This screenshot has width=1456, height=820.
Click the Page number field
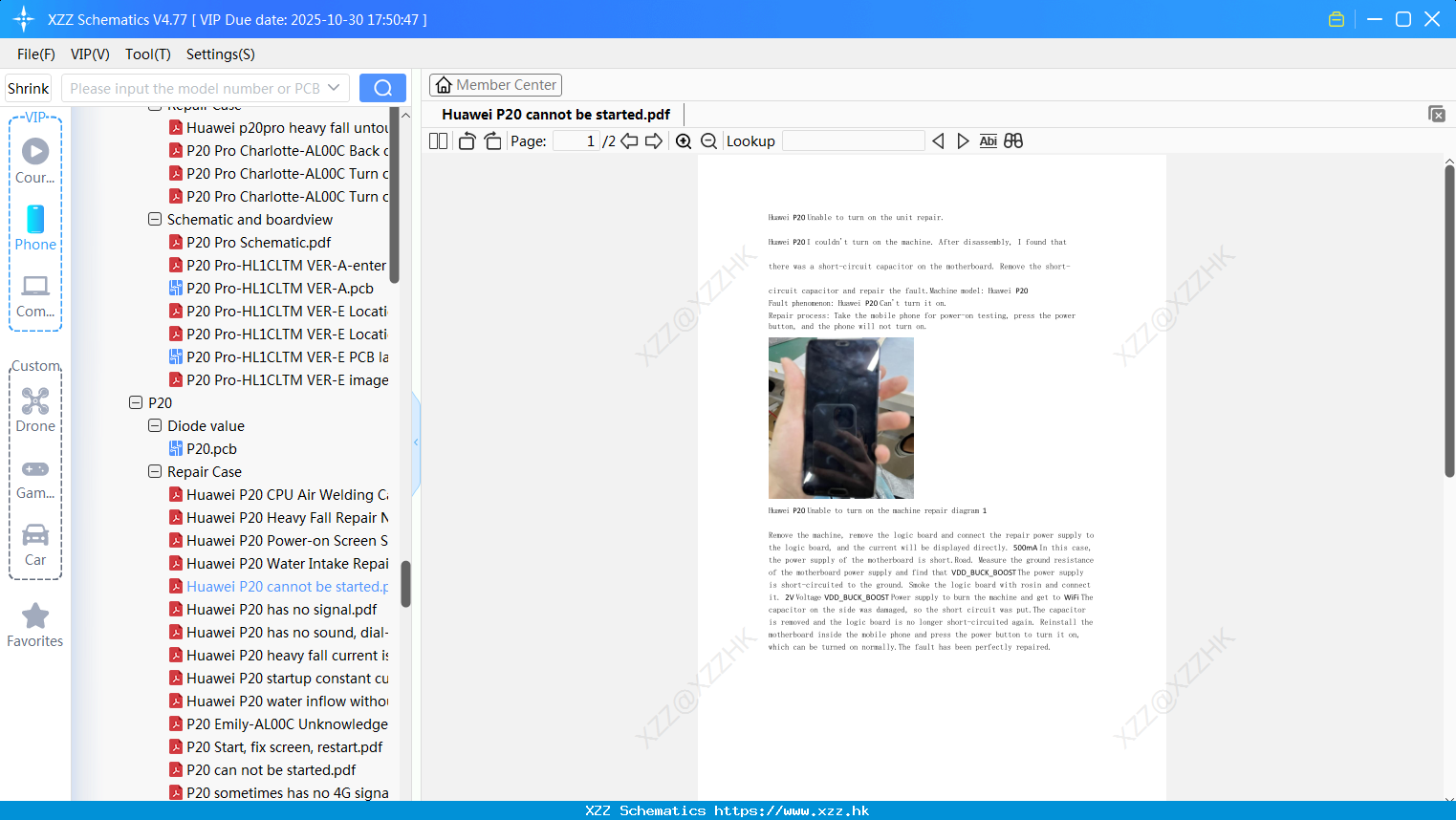point(576,141)
